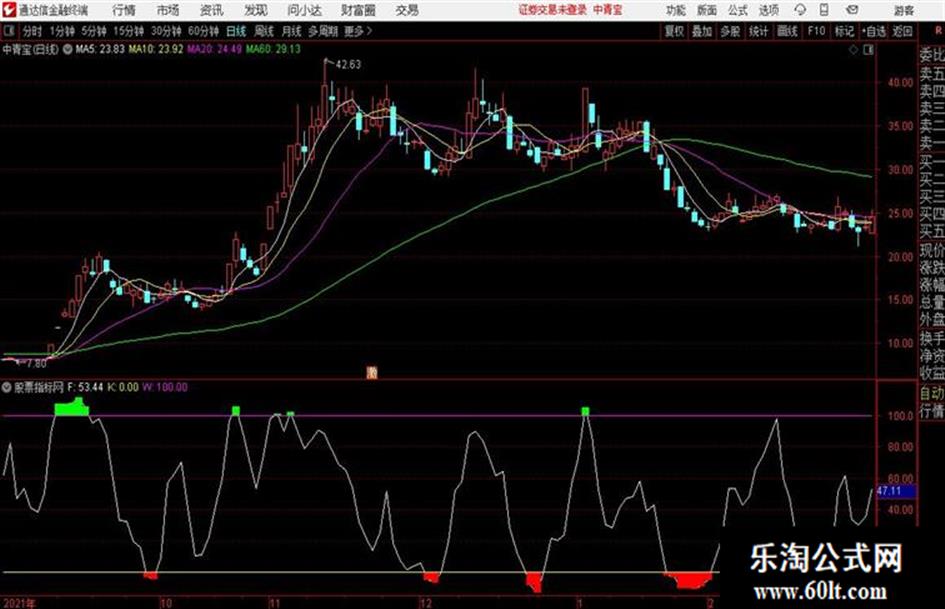Viewport: 945px width, 609px height.
Task: Open the 发现 menu
Action: [256, 10]
